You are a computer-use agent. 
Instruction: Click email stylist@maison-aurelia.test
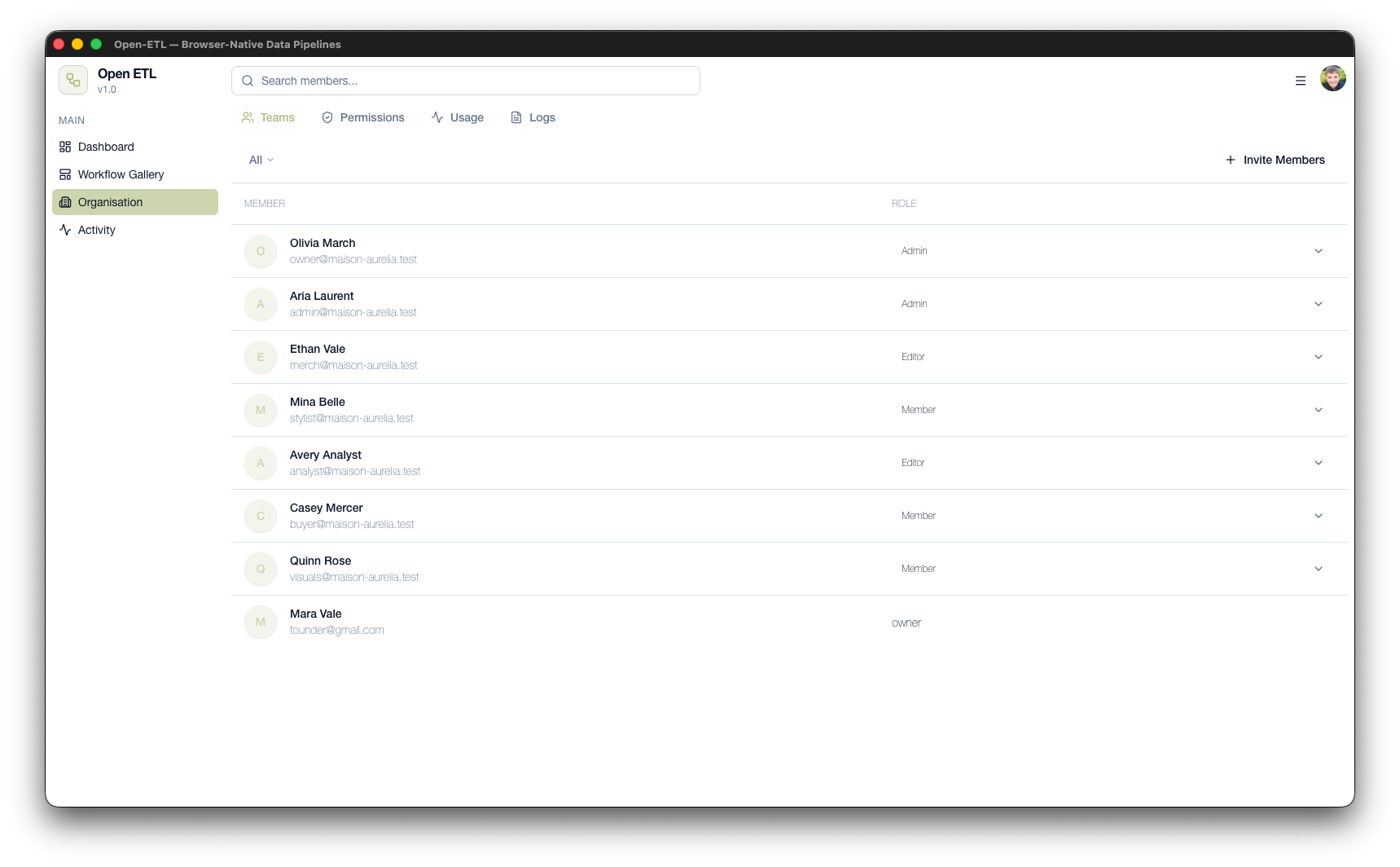(x=352, y=418)
